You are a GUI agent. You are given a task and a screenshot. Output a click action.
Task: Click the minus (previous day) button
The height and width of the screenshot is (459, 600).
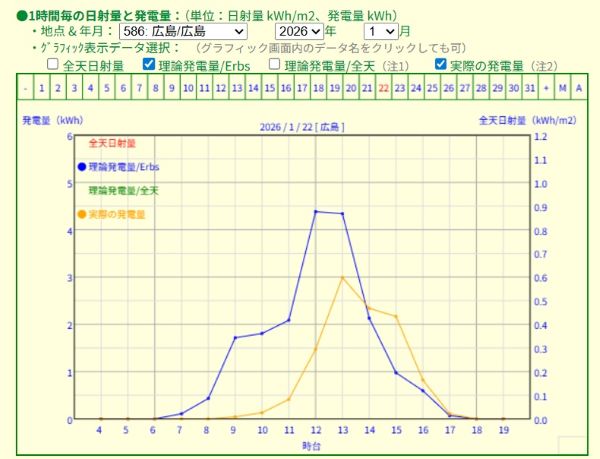25,89
